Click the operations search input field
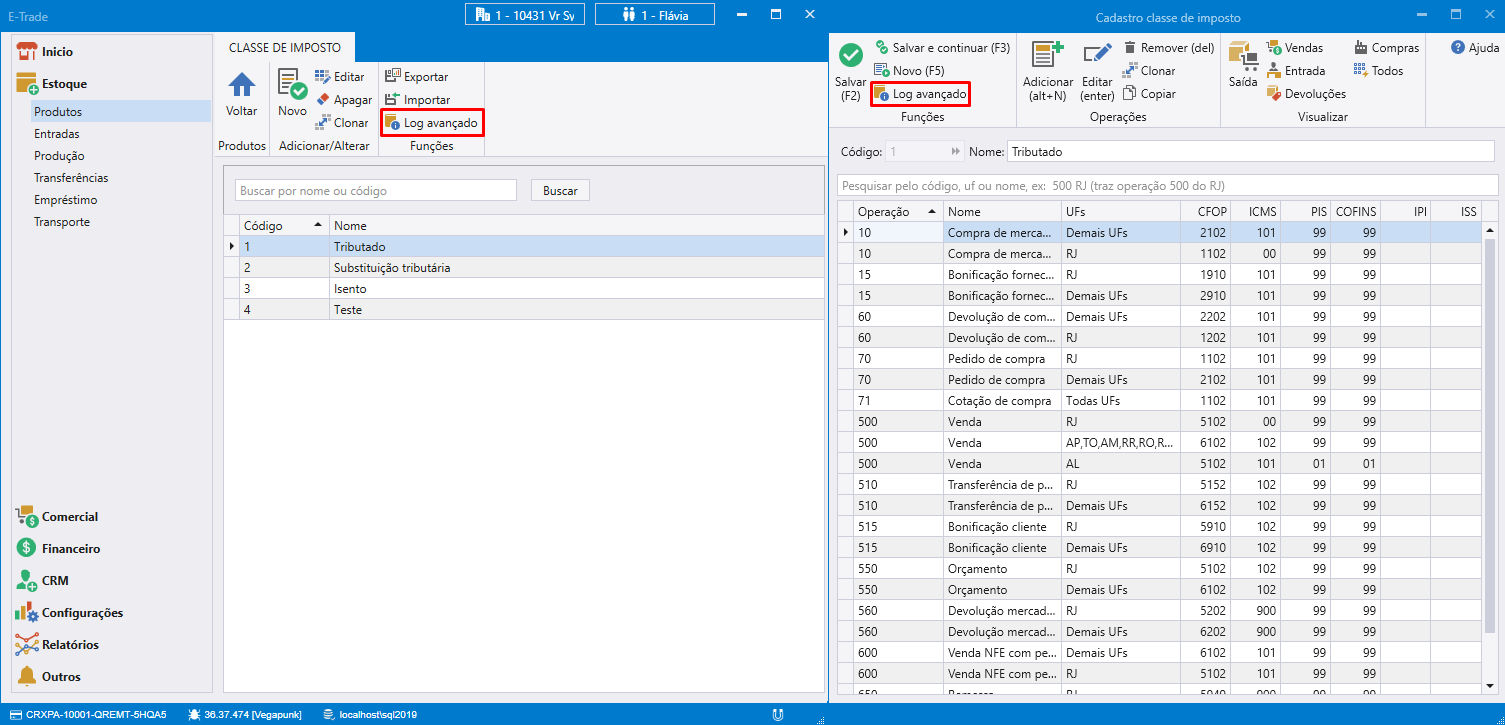Viewport: 1505px width, 725px height. [x=1165, y=186]
